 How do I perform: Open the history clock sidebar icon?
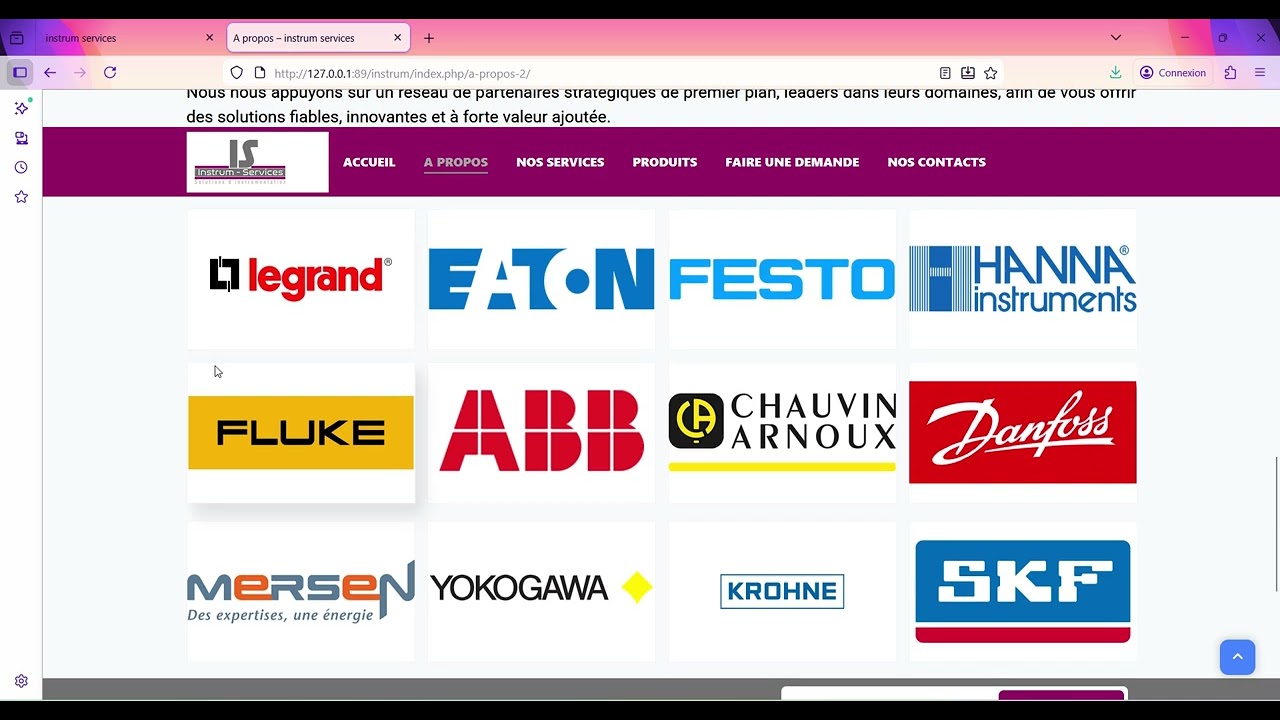tap(21, 167)
